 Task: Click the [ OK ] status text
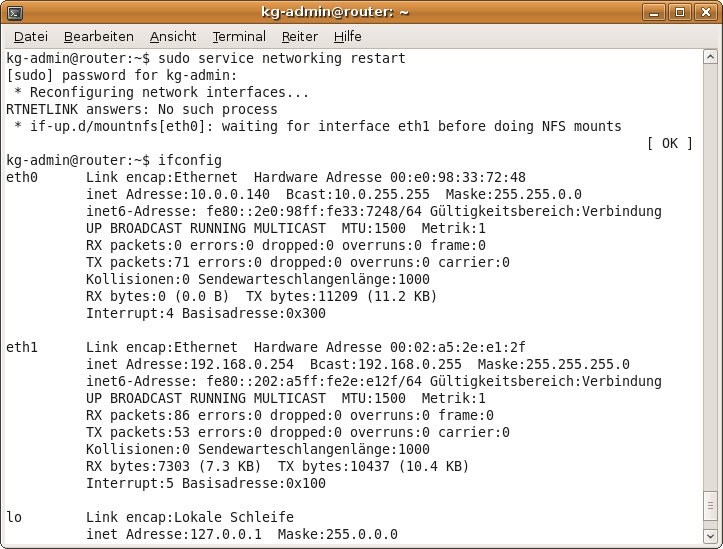[669, 143]
